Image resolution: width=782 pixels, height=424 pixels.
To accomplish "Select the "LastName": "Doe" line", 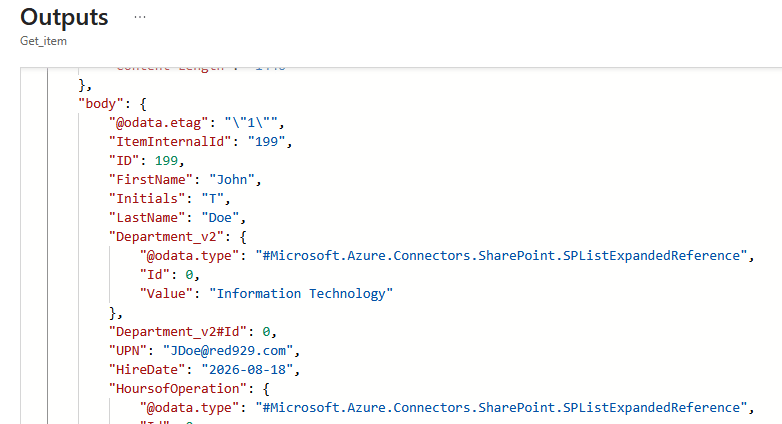I will (x=178, y=217).
